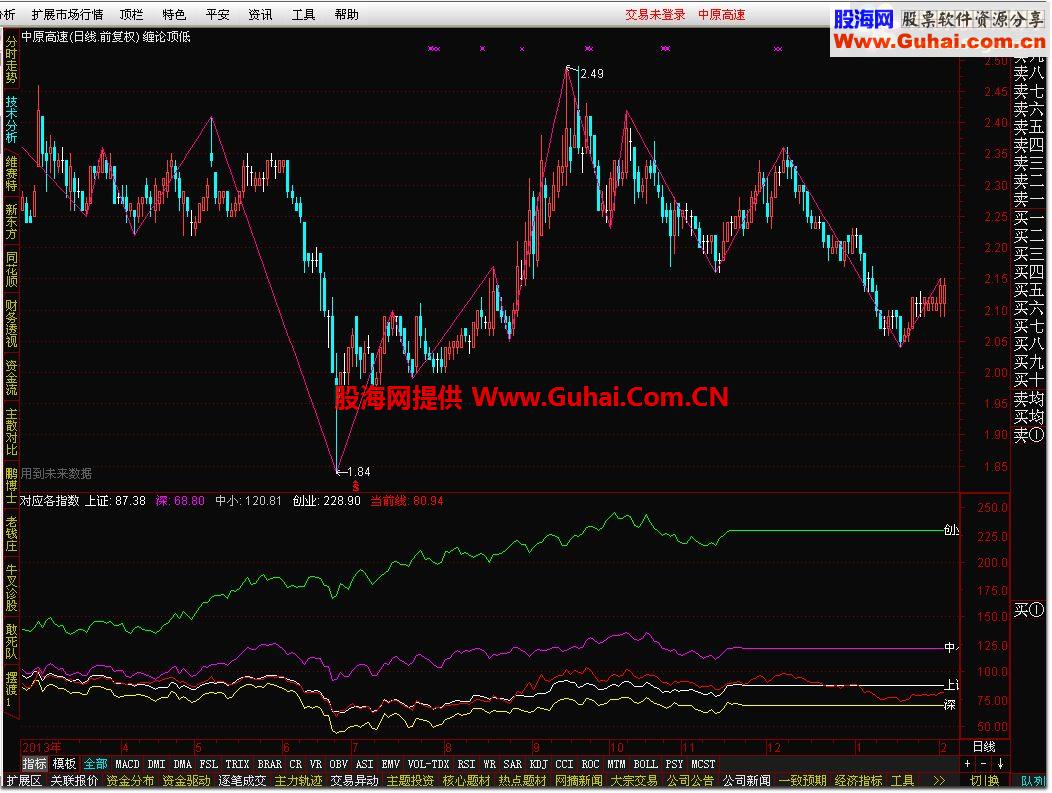Apply the OBV indicator
1052x793 pixels.
(339, 763)
